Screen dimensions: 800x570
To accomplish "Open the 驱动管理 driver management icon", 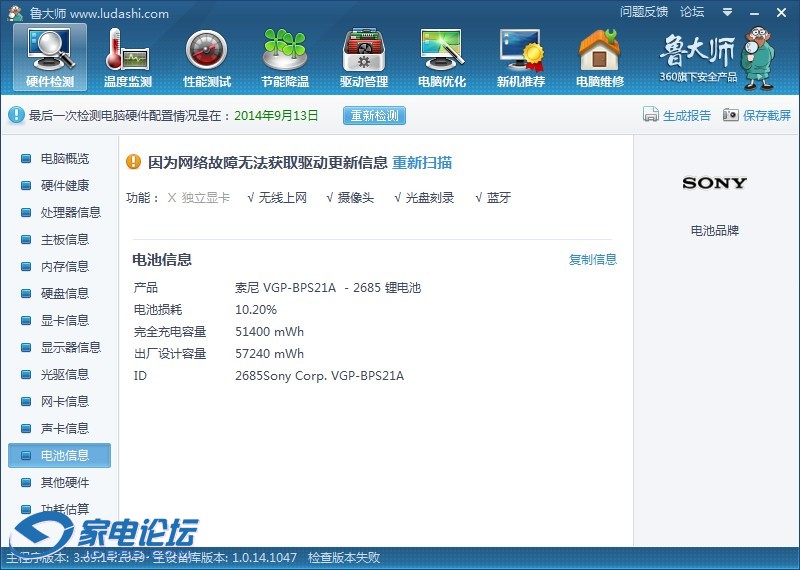I will click(364, 56).
